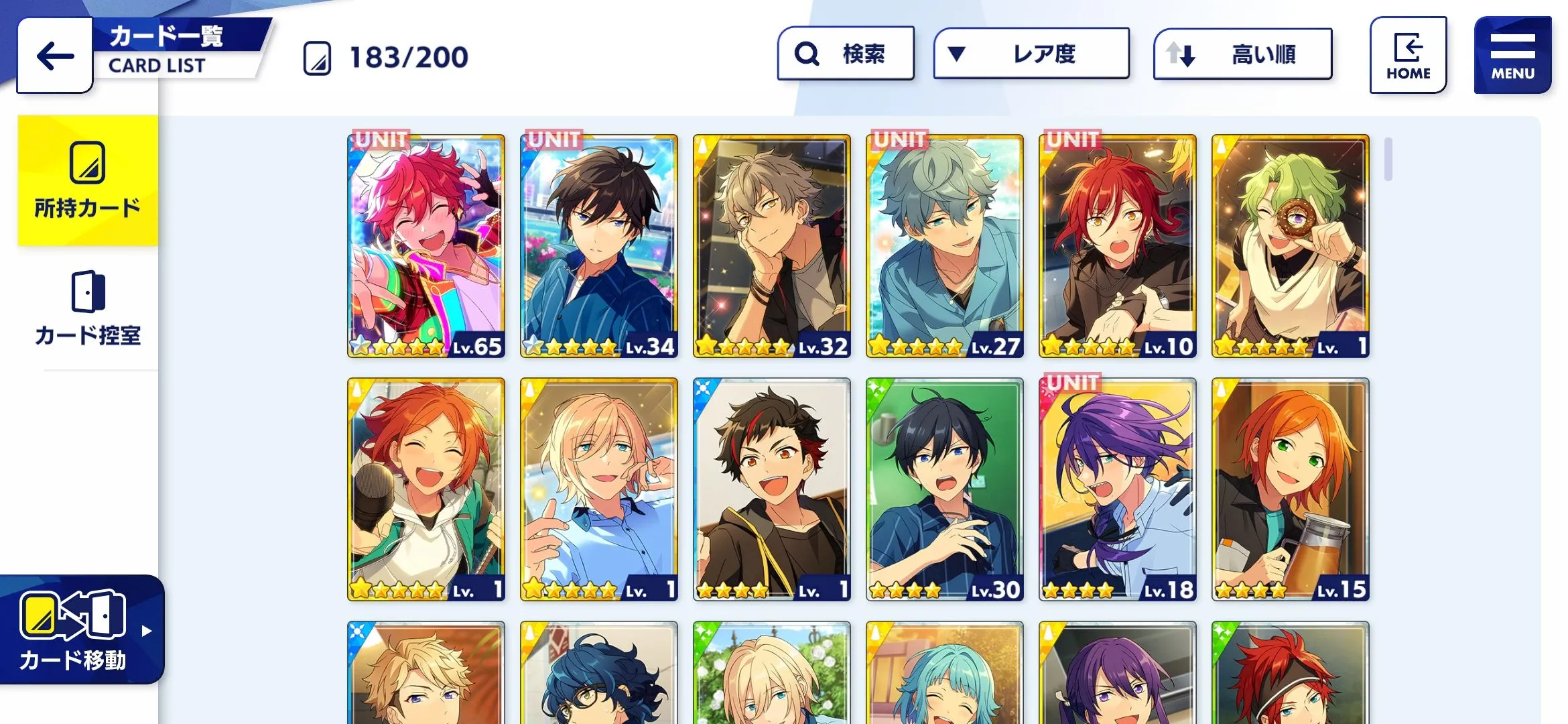Screen dimensions: 1568x724
Task: Switch to the 所持カード tab
Action: (88, 180)
